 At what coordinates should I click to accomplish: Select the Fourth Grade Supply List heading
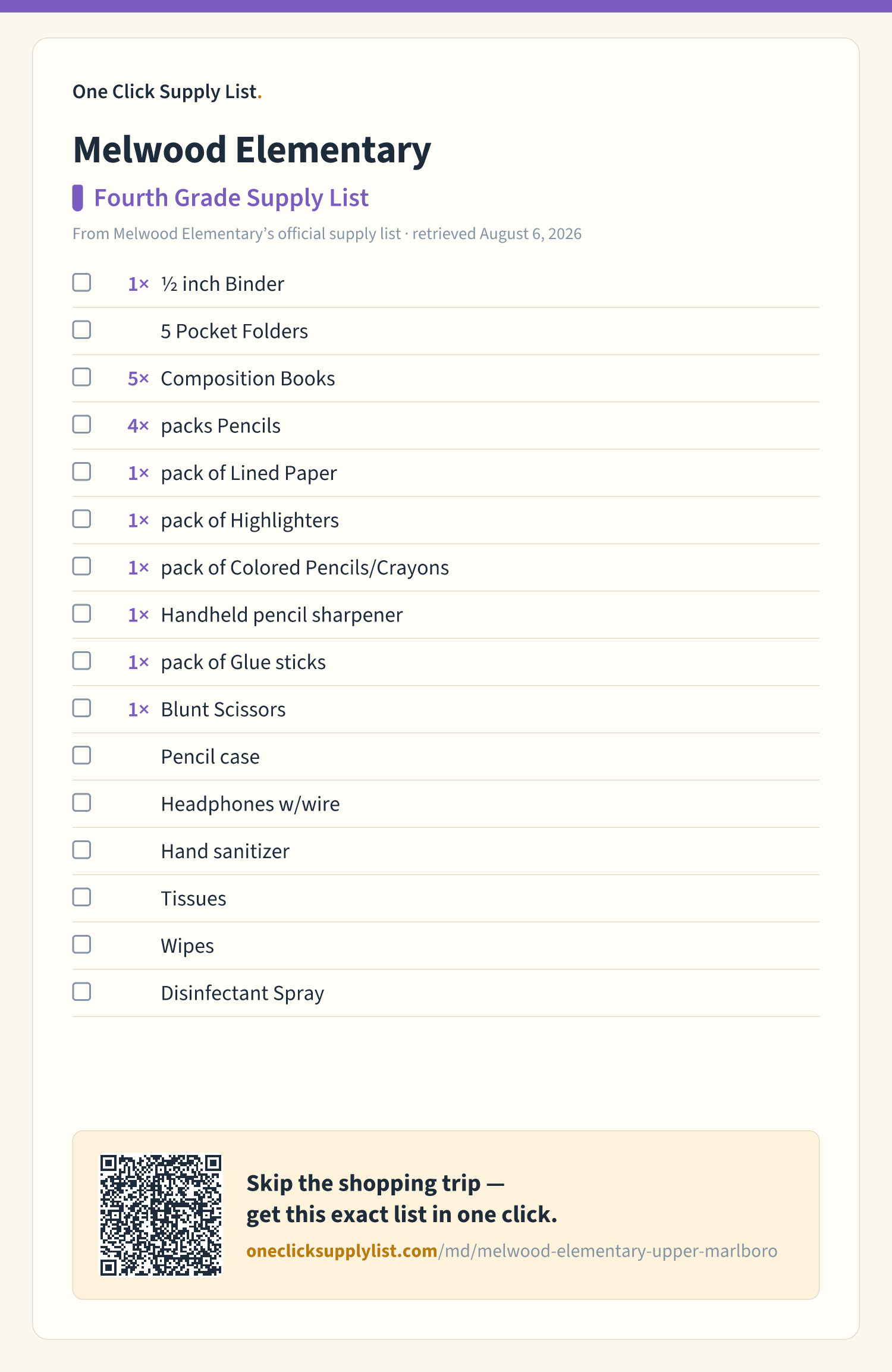pyautogui.click(x=231, y=198)
